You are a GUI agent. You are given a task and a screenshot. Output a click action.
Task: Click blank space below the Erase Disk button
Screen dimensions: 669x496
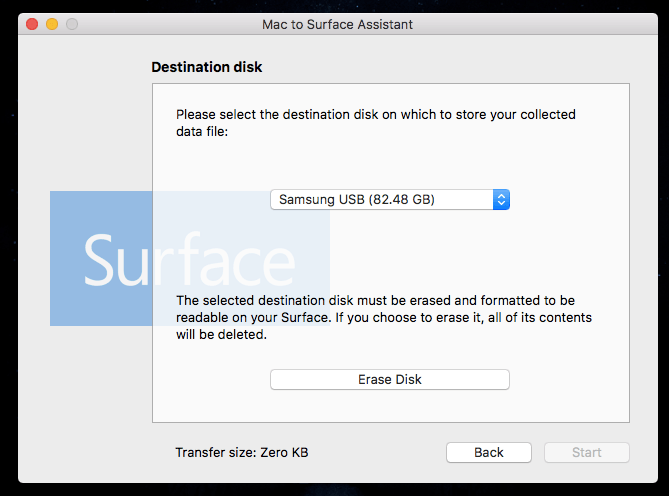(x=390, y=406)
